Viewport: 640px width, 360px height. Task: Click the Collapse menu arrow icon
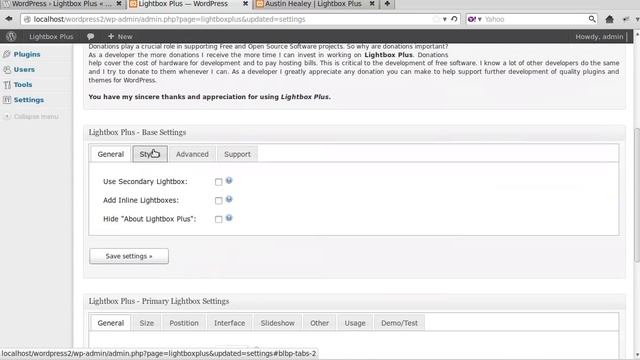(7, 116)
